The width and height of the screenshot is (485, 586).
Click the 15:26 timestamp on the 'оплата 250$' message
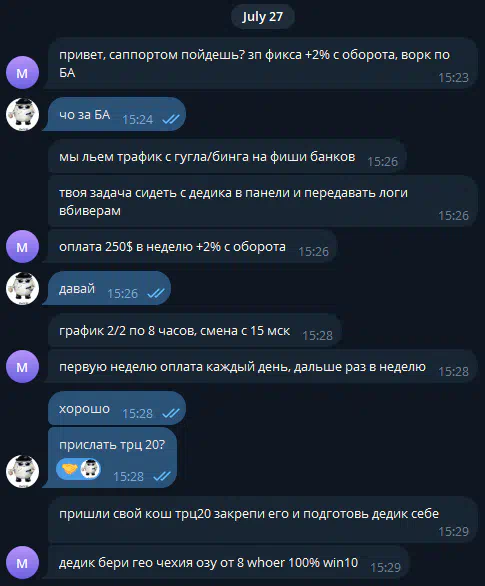[313, 252]
